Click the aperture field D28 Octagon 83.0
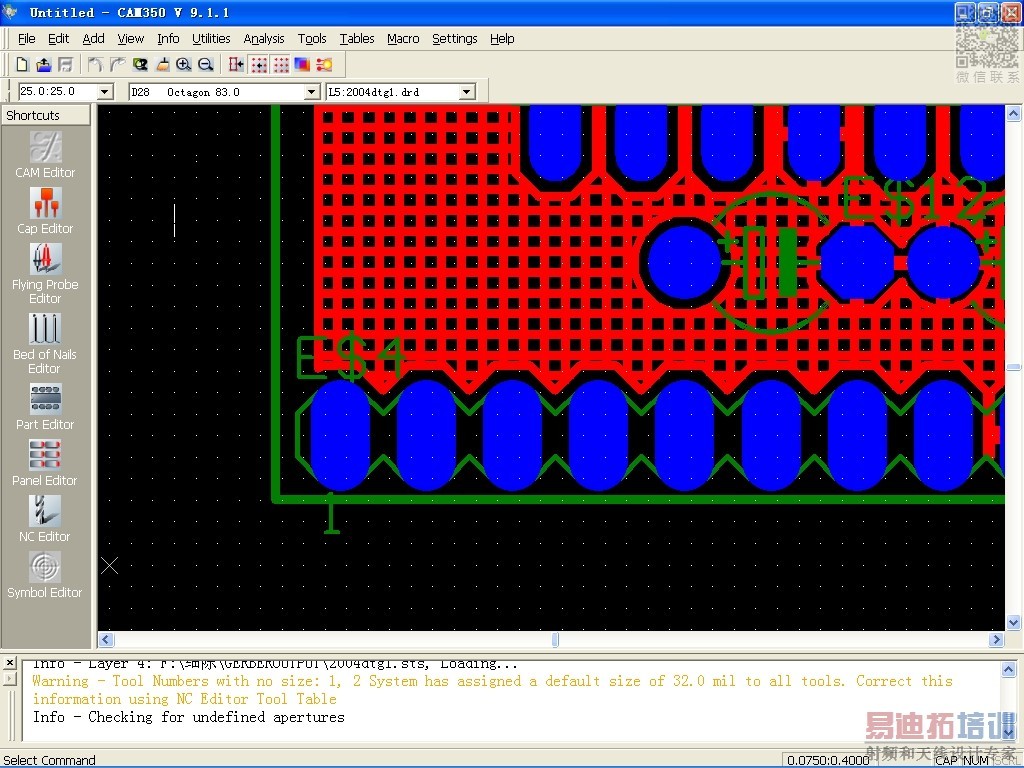The width and height of the screenshot is (1024, 768). pyautogui.click(x=217, y=92)
